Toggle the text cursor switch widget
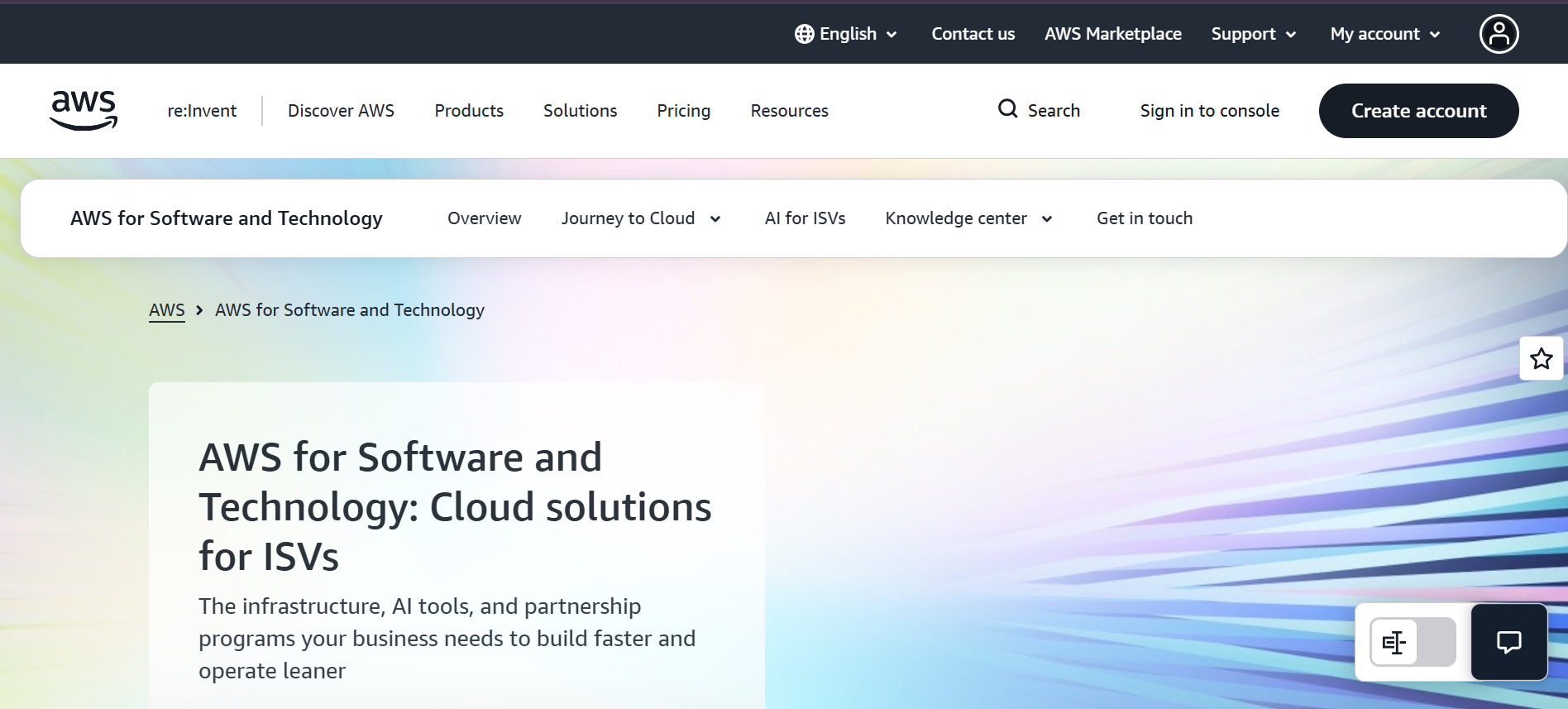Image resolution: width=1568 pixels, height=709 pixels. (x=1413, y=642)
